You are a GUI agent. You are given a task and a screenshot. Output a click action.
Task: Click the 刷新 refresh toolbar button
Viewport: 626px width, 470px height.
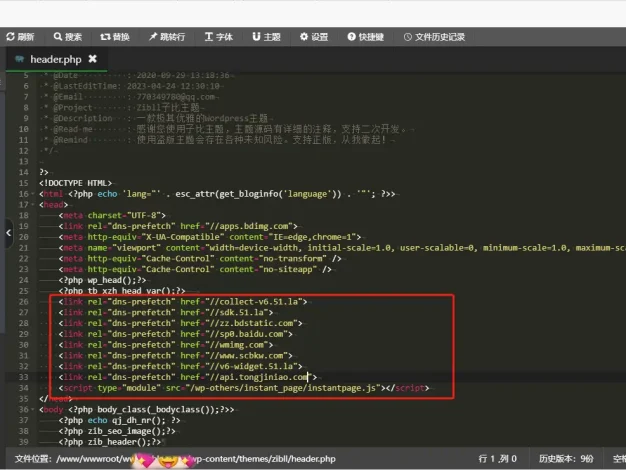point(20,37)
